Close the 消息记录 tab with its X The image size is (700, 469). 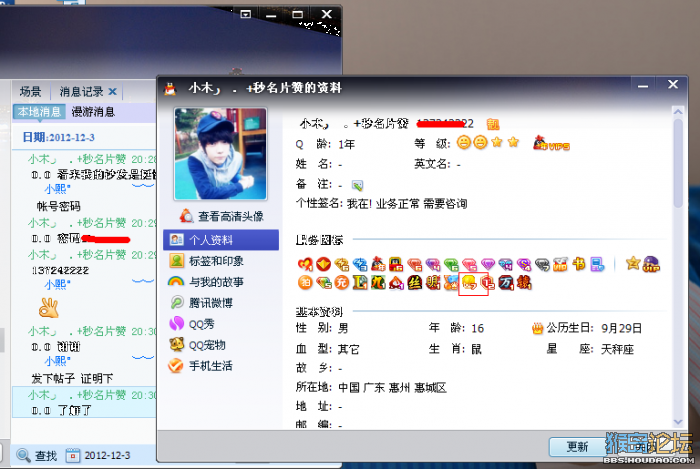pos(112,92)
